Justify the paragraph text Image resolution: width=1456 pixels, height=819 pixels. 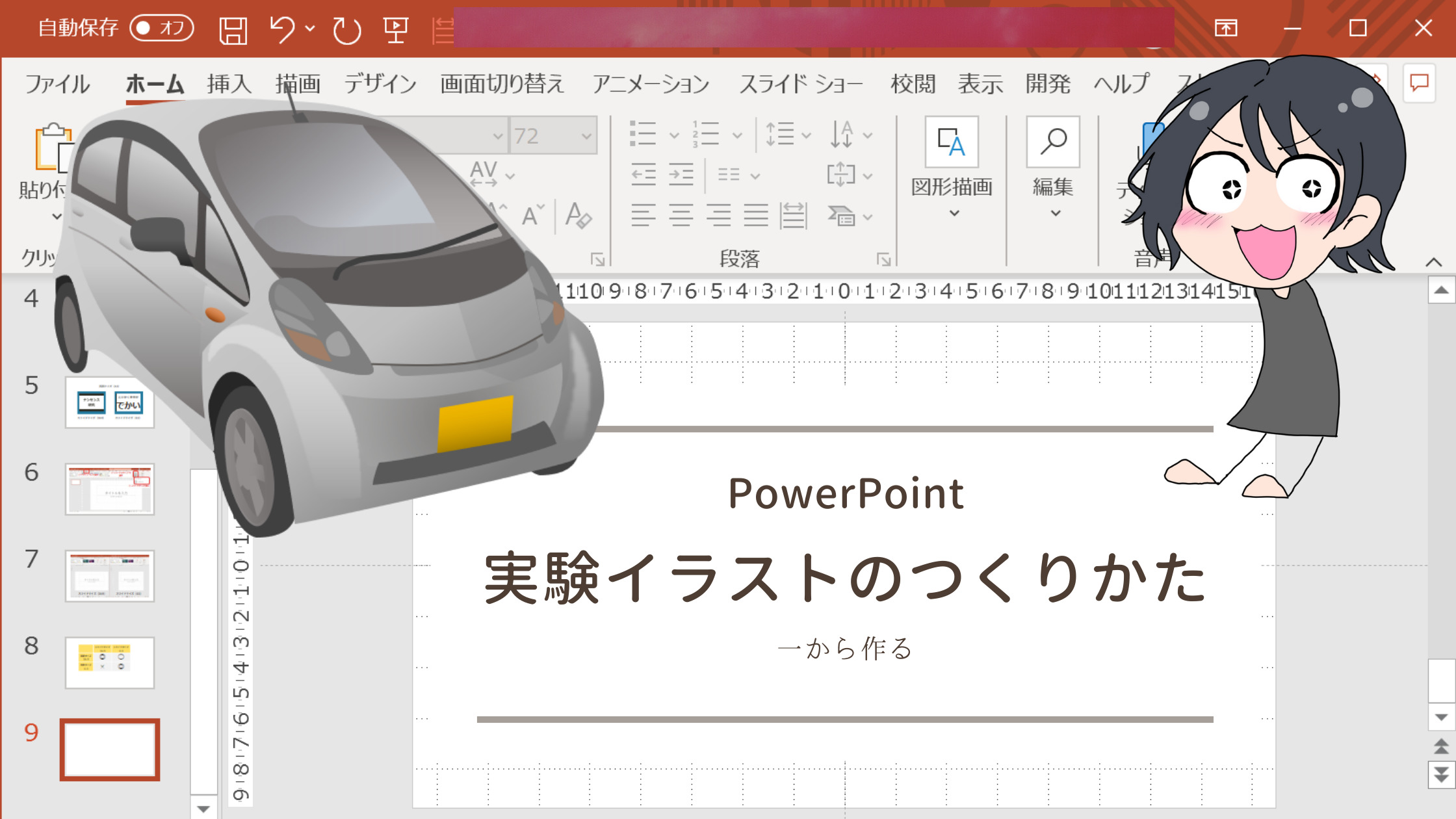tap(756, 215)
